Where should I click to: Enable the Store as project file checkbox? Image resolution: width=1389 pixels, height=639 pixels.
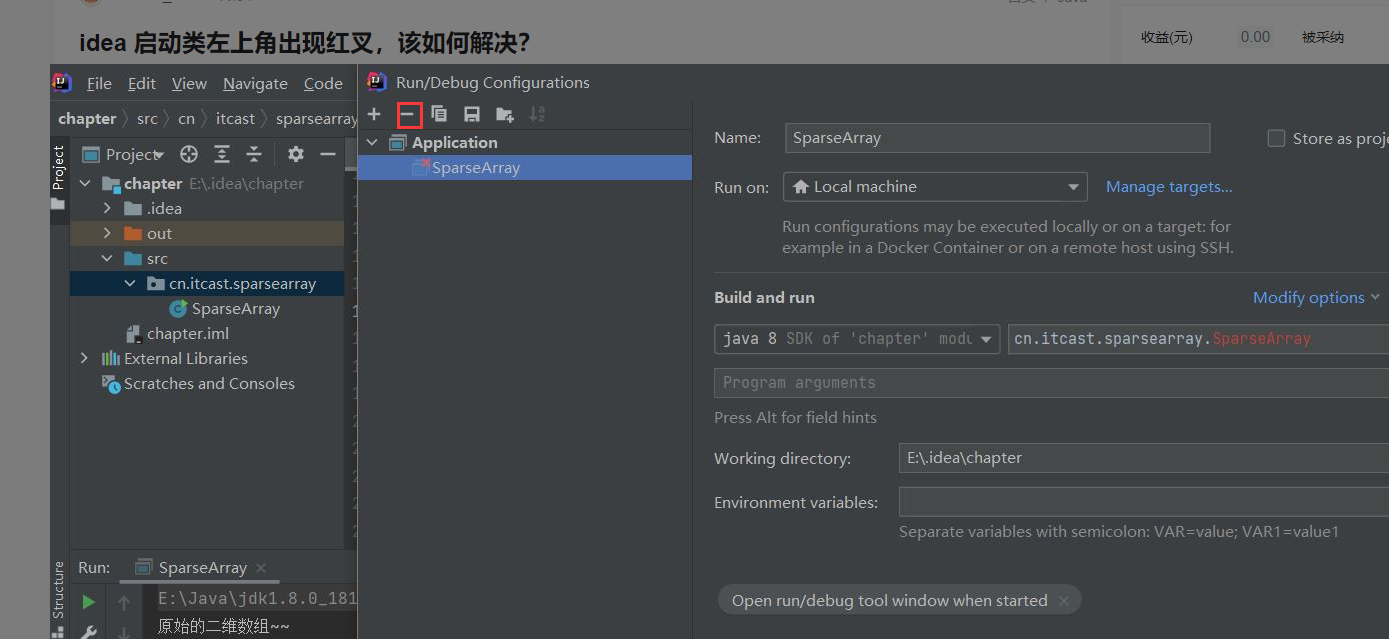click(1276, 139)
